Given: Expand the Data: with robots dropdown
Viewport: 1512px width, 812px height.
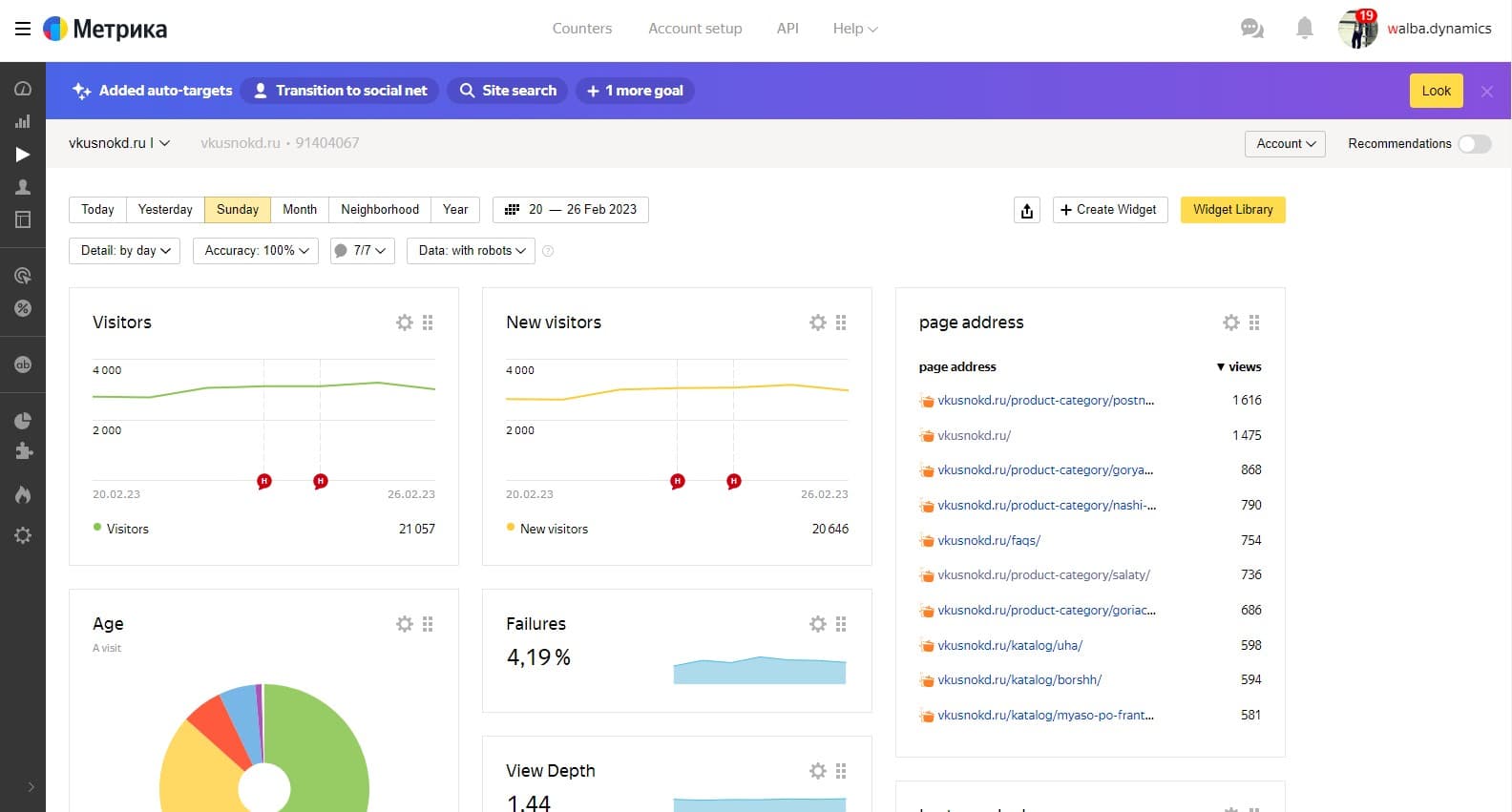Looking at the screenshot, I should coord(472,251).
